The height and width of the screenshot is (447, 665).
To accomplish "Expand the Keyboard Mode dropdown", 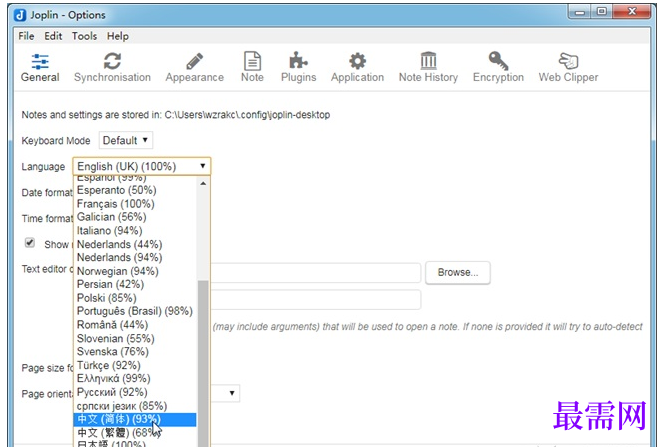I will tap(126, 140).
